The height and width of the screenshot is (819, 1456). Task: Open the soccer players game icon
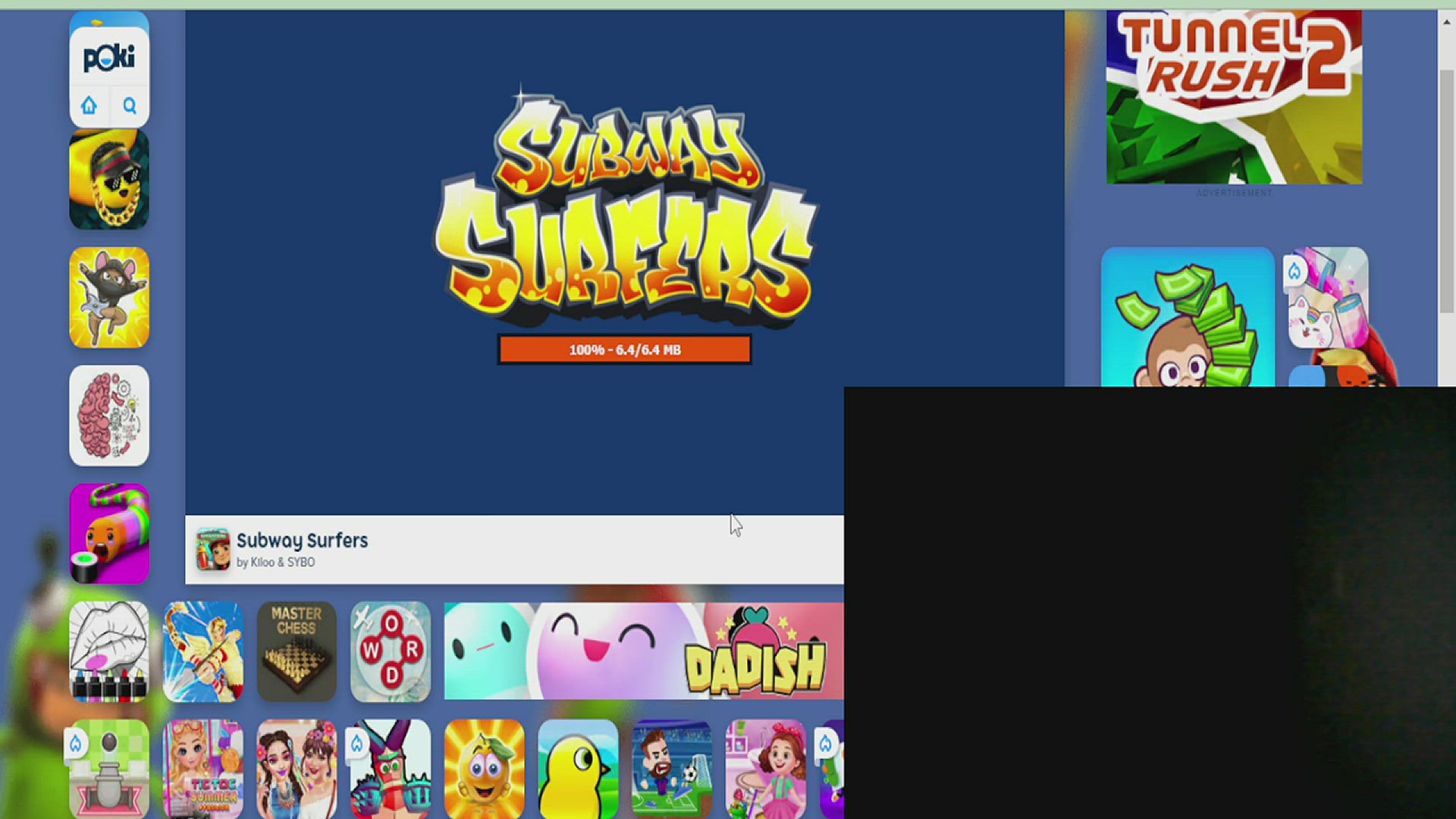(672, 769)
